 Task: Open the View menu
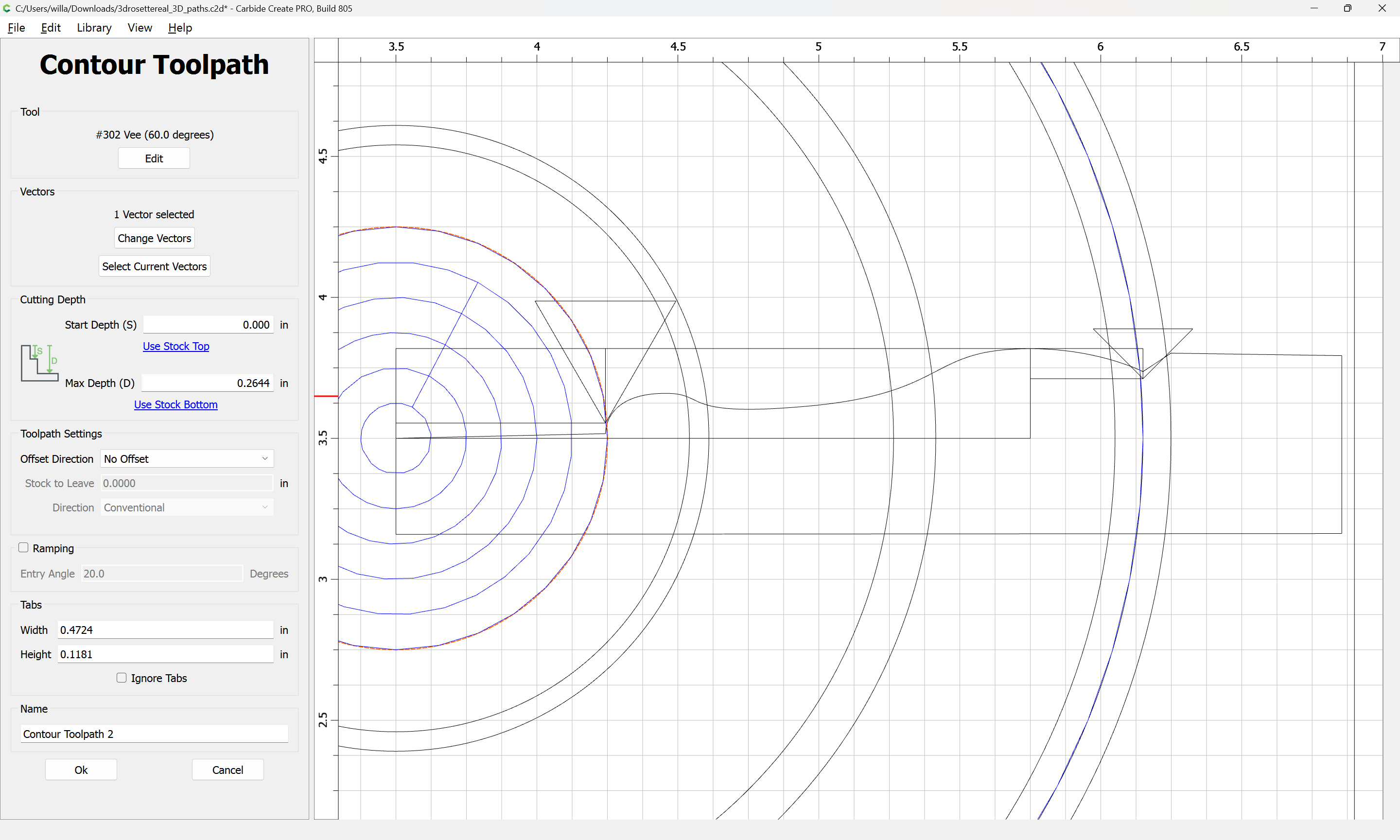(x=140, y=28)
